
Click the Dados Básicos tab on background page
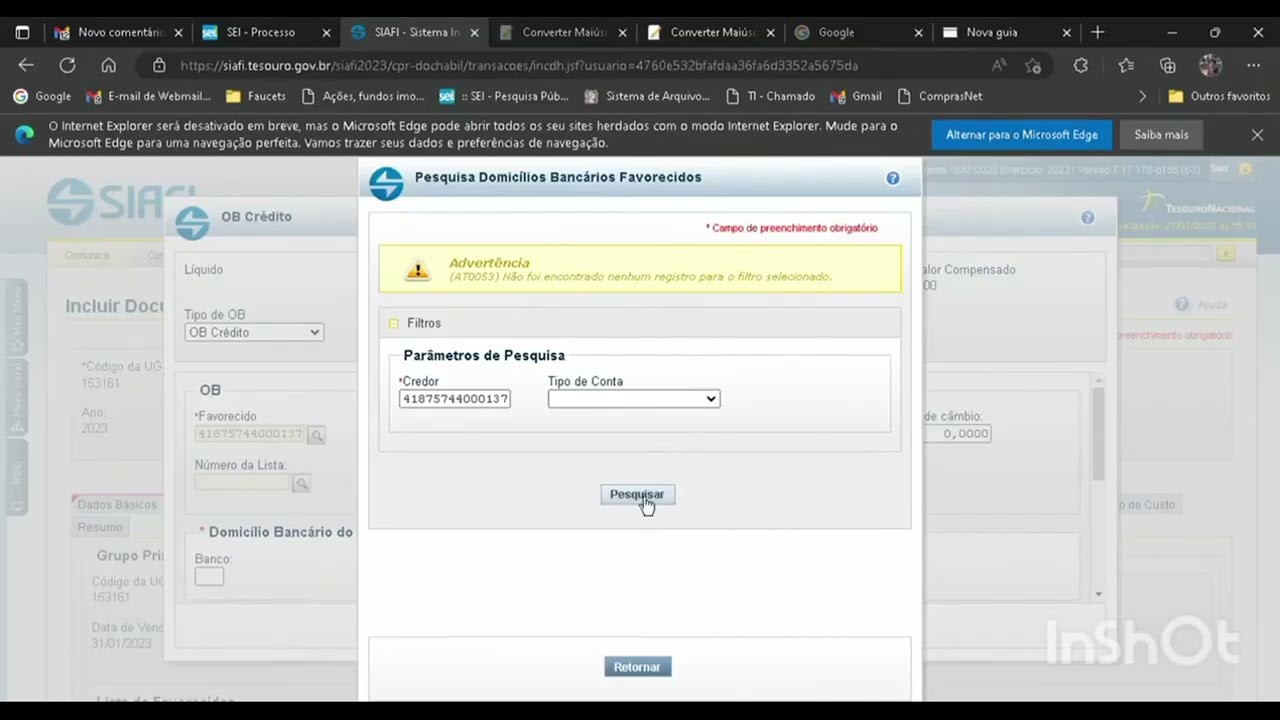click(x=117, y=505)
